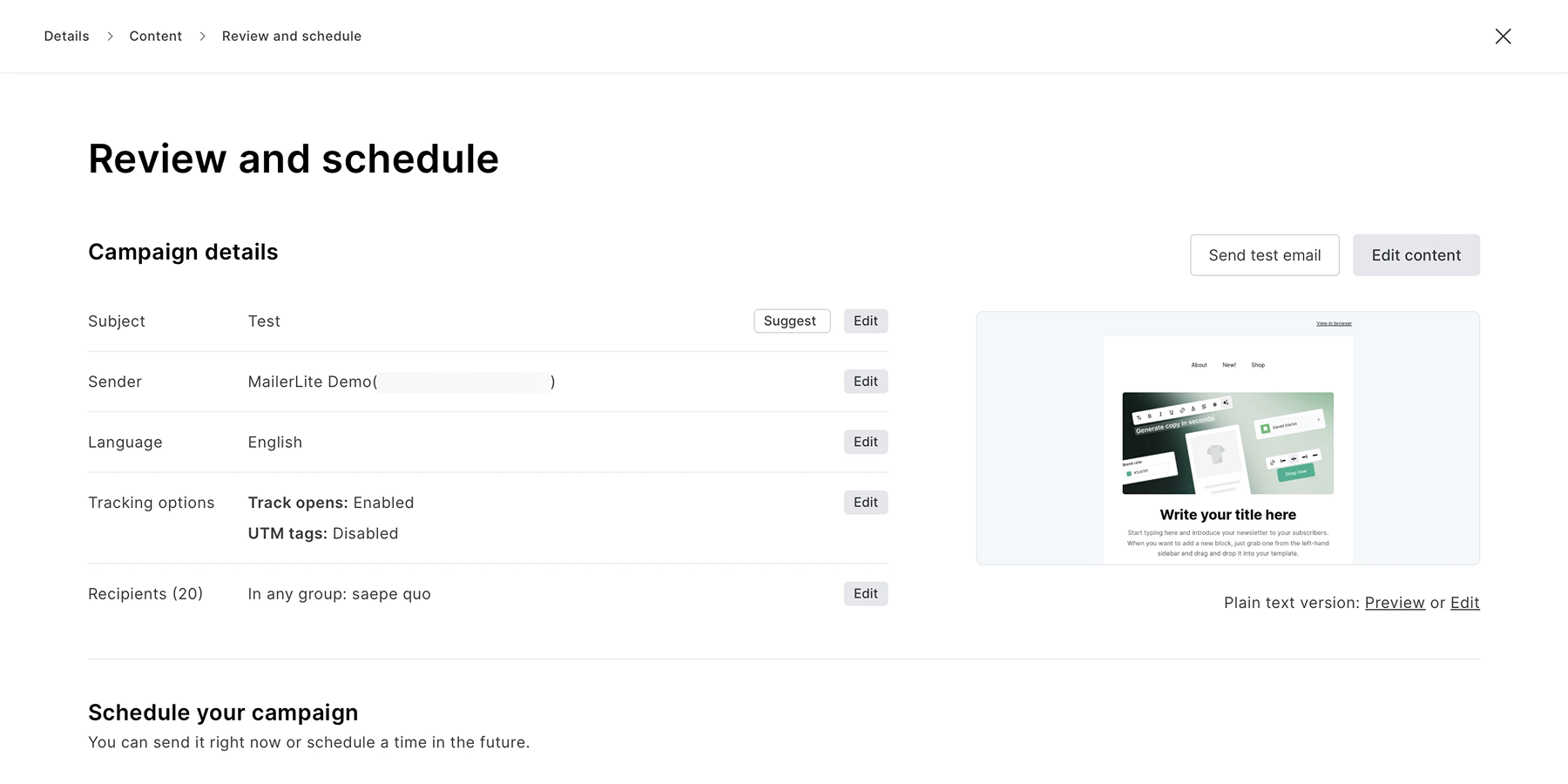1568x784 pixels.
Task: Select the center alignment icon in the spacing toolbar
Action: click(x=1294, y=459)
